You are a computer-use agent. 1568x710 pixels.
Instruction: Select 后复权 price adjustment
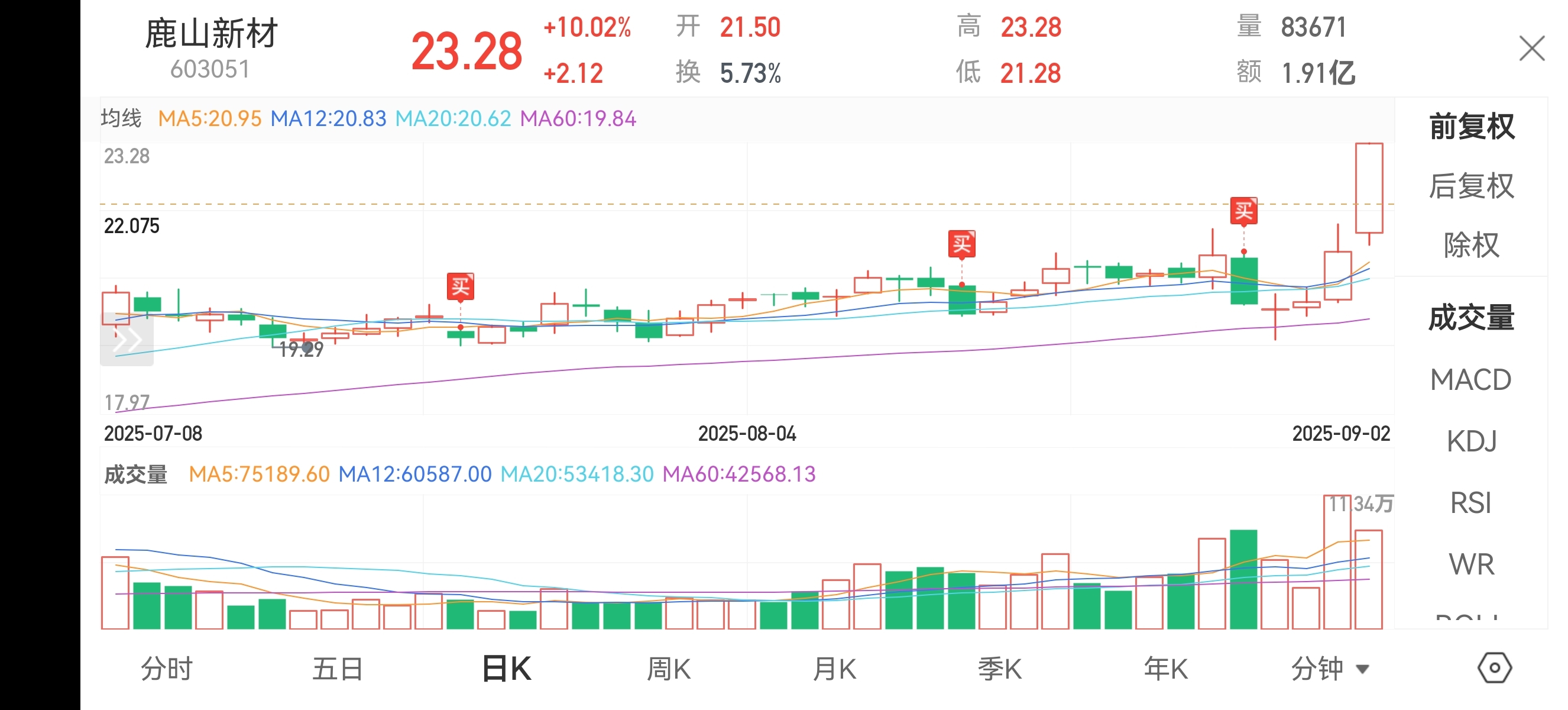(x=1471, y=186)
